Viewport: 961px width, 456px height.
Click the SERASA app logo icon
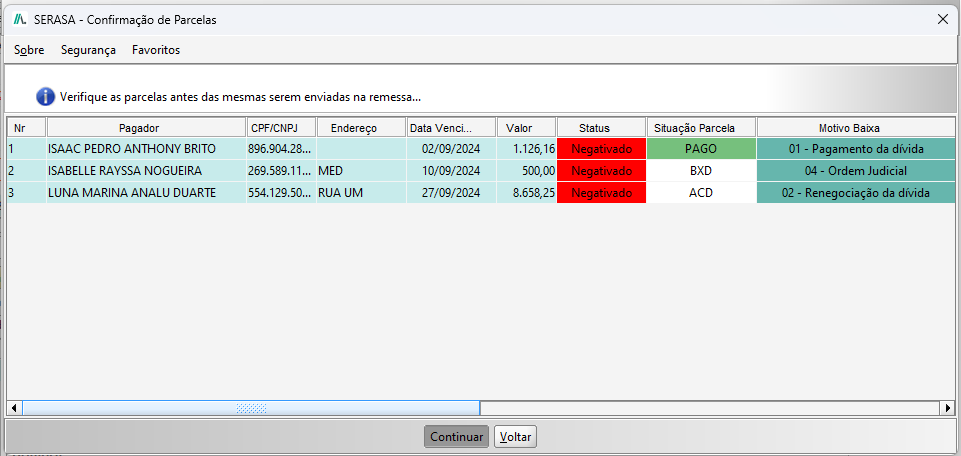[20, 19]
